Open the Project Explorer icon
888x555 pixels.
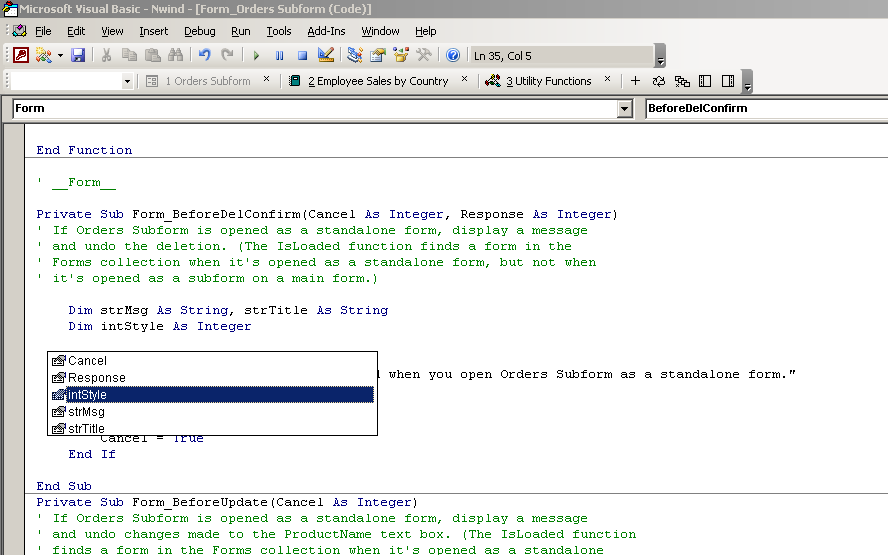tap(355, 55)
